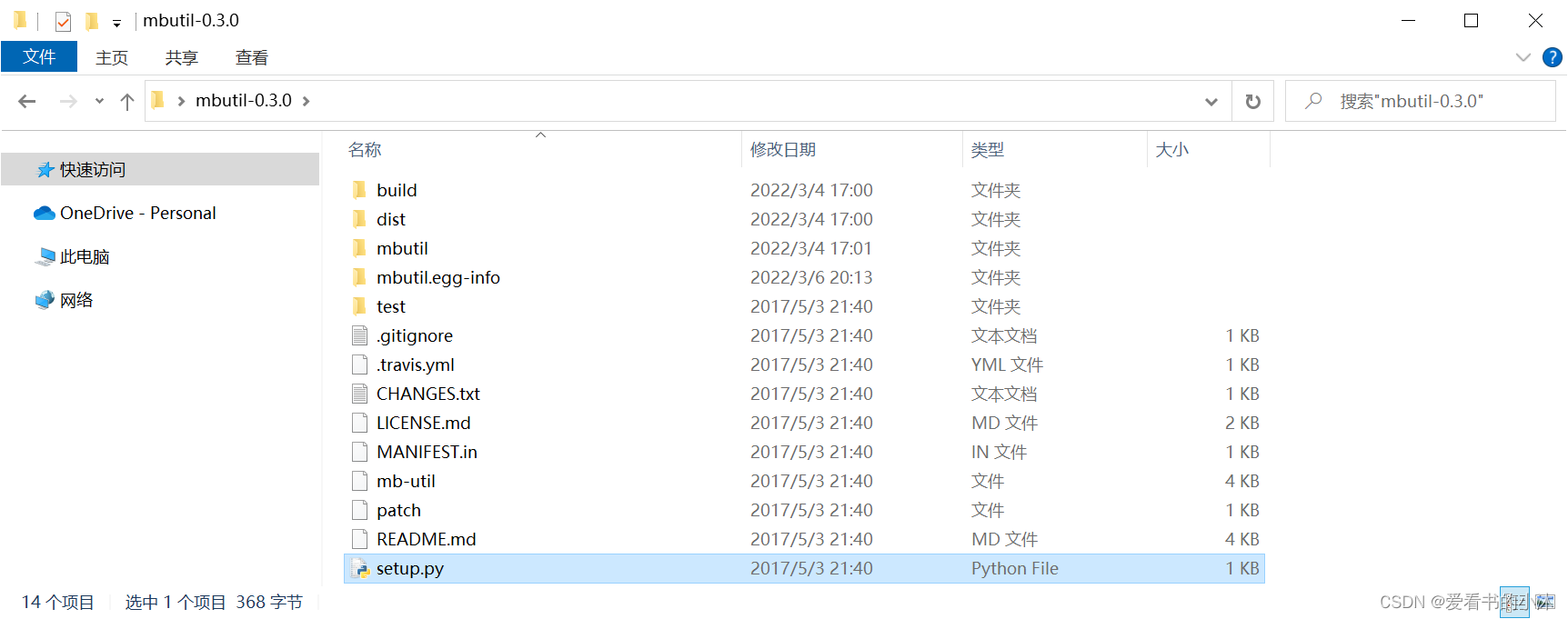This screenshot has height=619, width=1568.
Task: Click the setup.py Python file icon
Action: click(360, 569)
